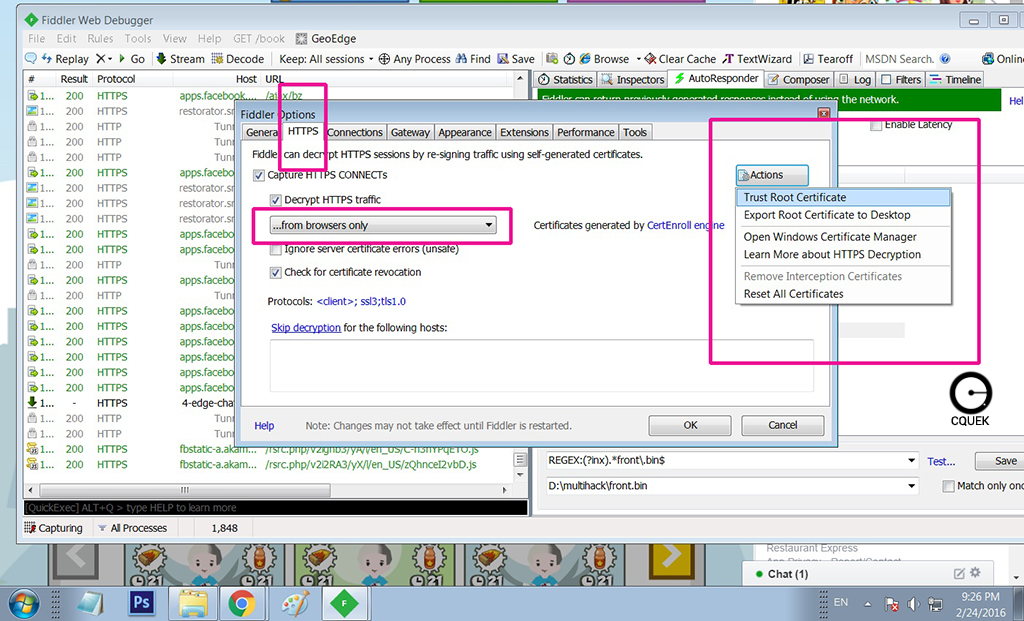Toggle Decrypt HTTPS traffic checkbox

(276, 200)
